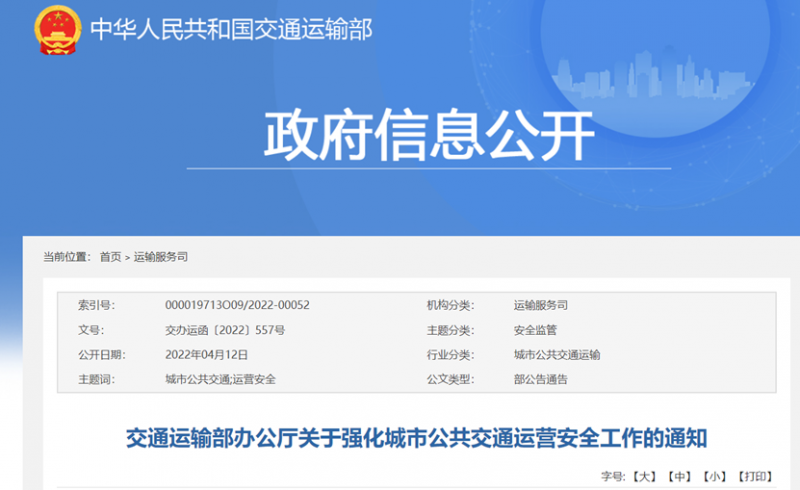Click the 当前位置 label
Image resolution: width=800 pixels, height=490 pixels.
coord(67,257)
